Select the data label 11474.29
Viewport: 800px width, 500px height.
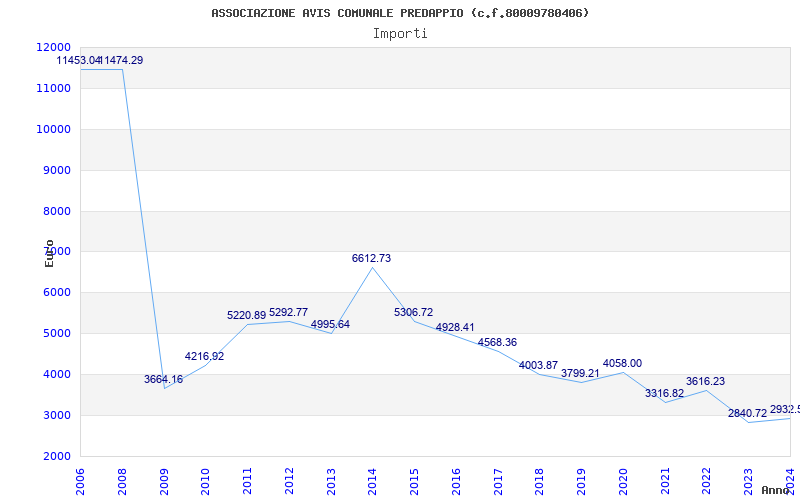click(122, 60)
